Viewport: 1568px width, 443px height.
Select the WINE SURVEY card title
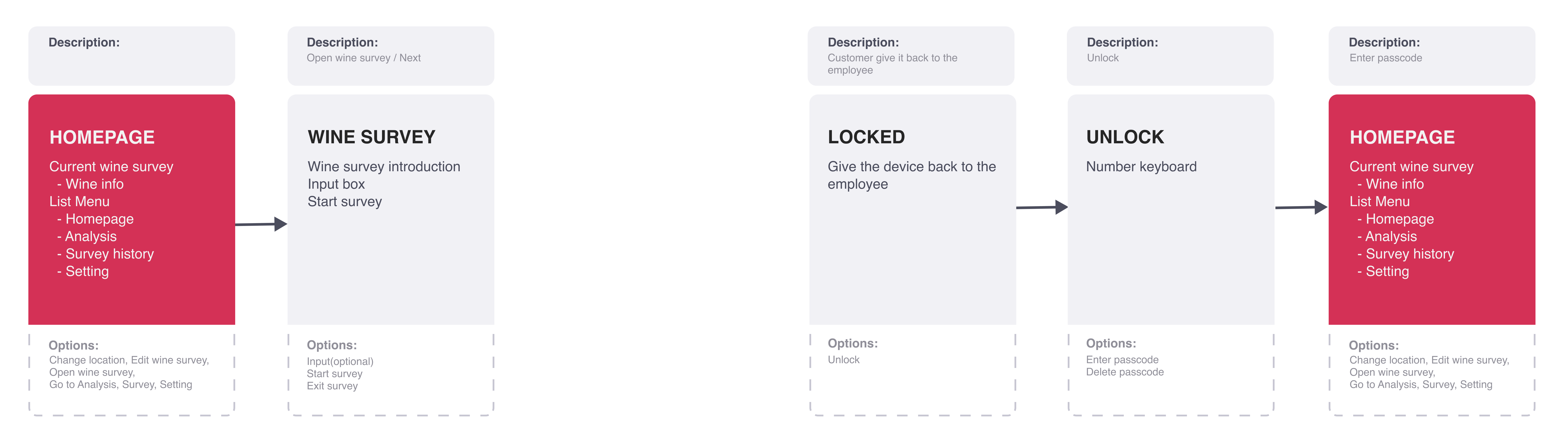[x=371, y=137]
